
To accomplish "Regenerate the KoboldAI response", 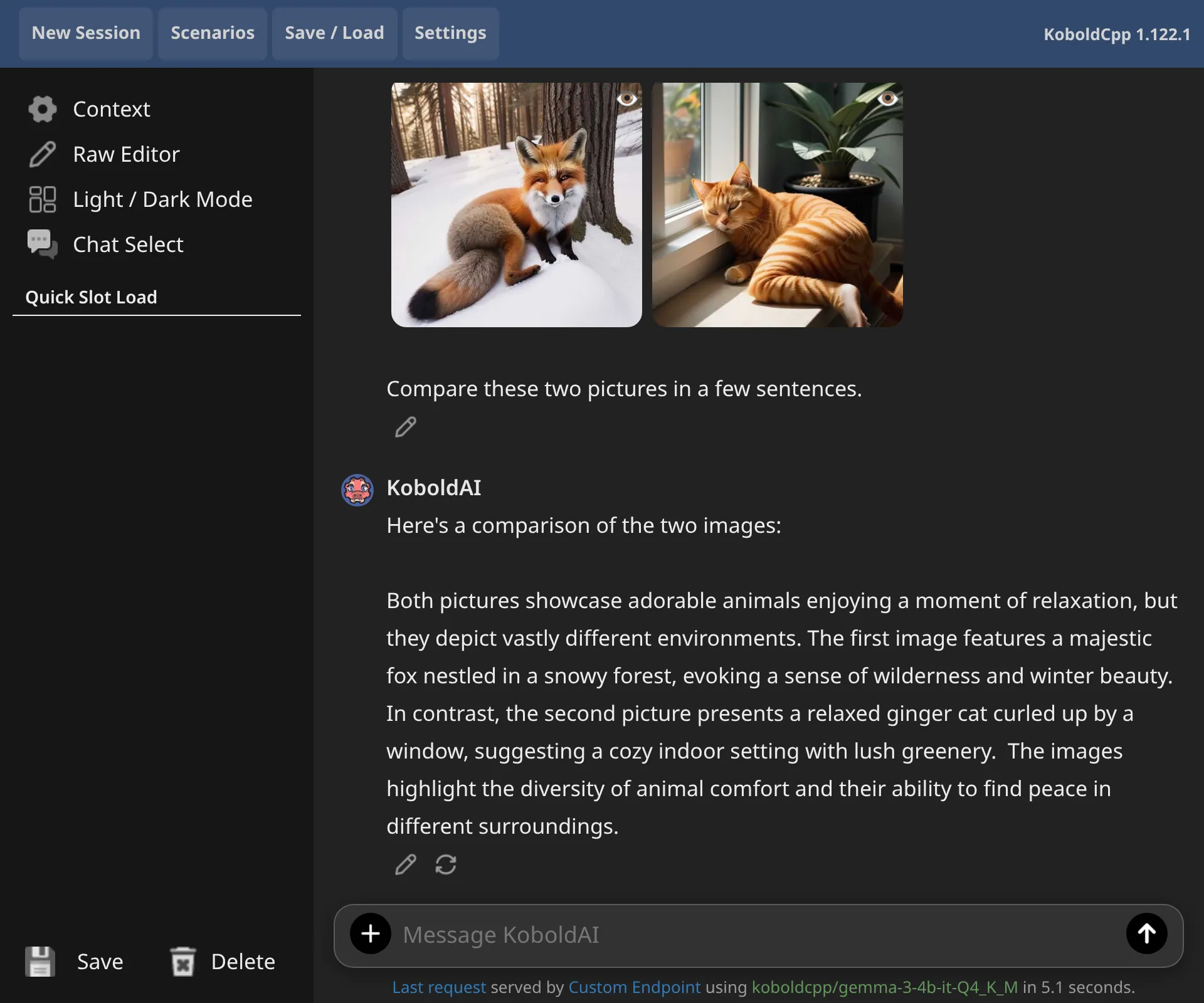I will point(446,864).
